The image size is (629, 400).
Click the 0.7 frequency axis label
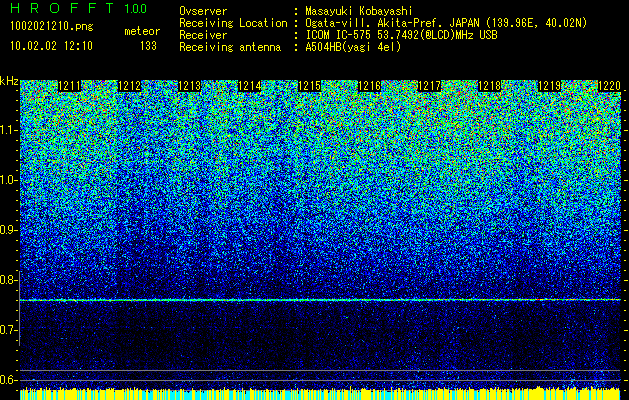[8, 330]
